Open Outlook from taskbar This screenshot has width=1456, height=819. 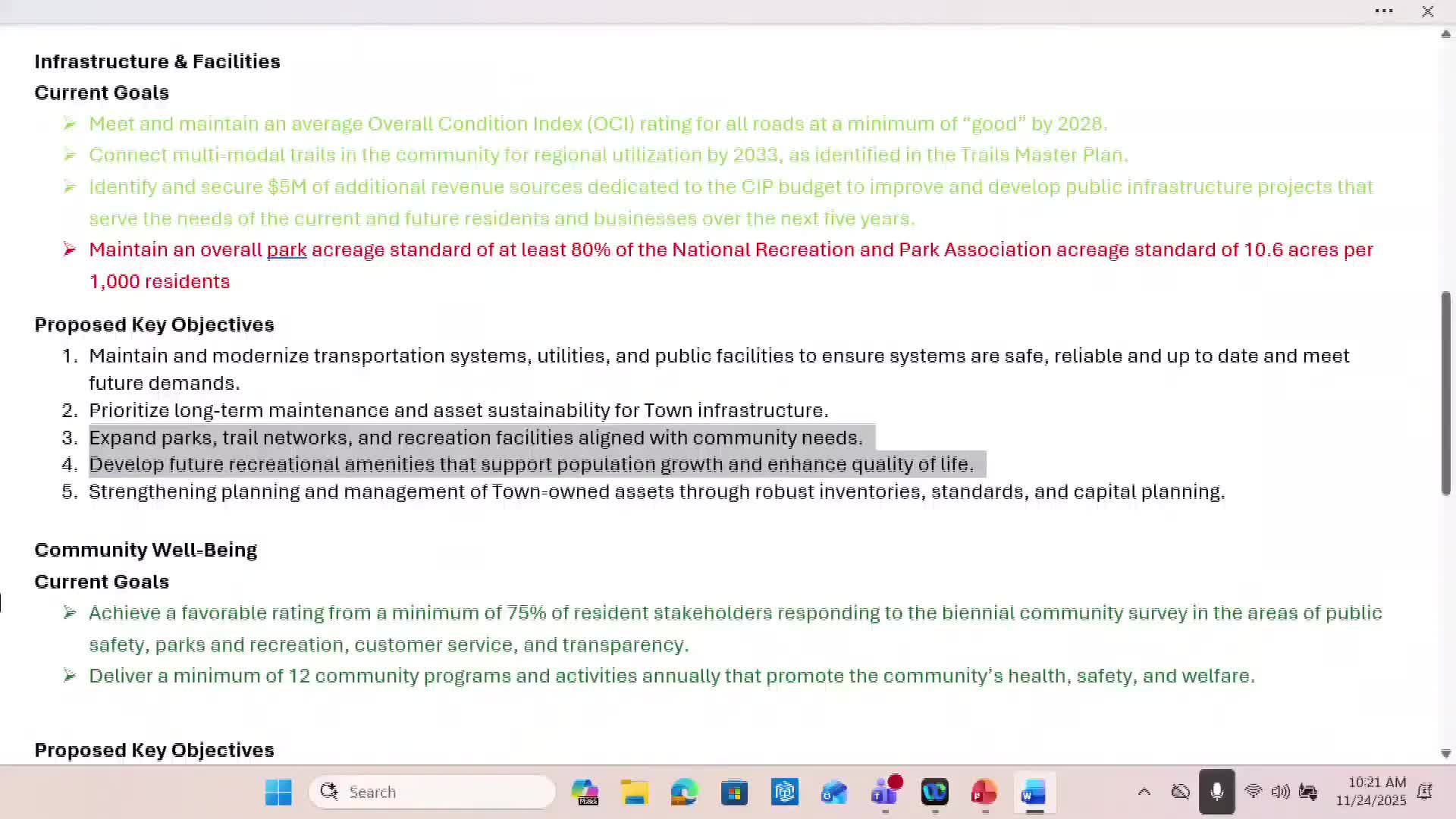click(x=834, y=792)
